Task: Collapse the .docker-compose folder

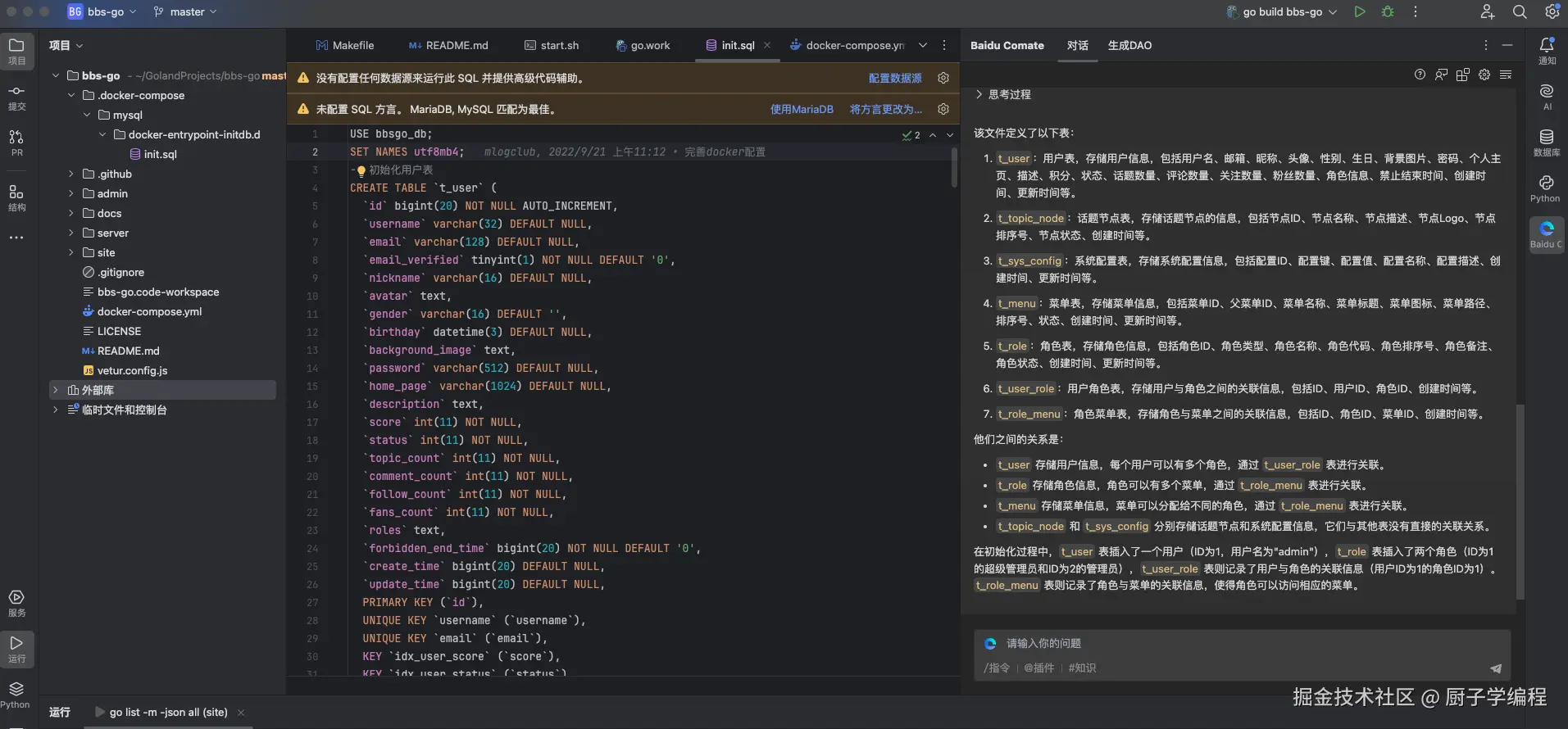Action: 71,95
